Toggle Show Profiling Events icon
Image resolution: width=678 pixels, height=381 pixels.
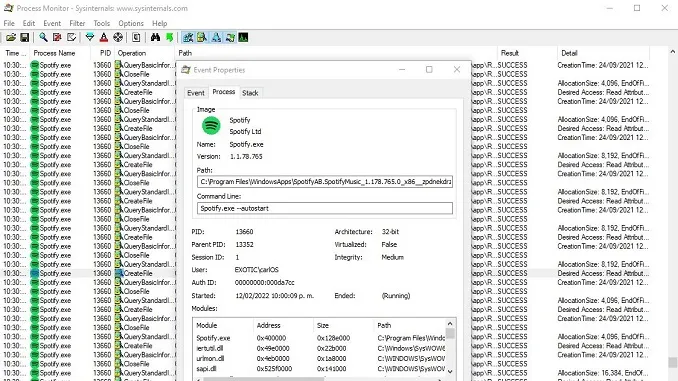pos(243,38)
